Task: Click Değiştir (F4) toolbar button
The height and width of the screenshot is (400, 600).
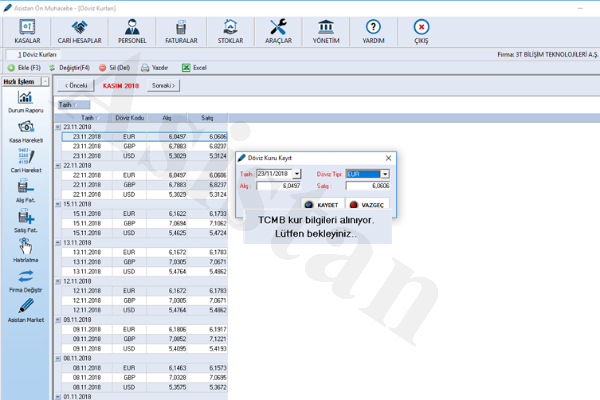Action: tap(69, 68)
